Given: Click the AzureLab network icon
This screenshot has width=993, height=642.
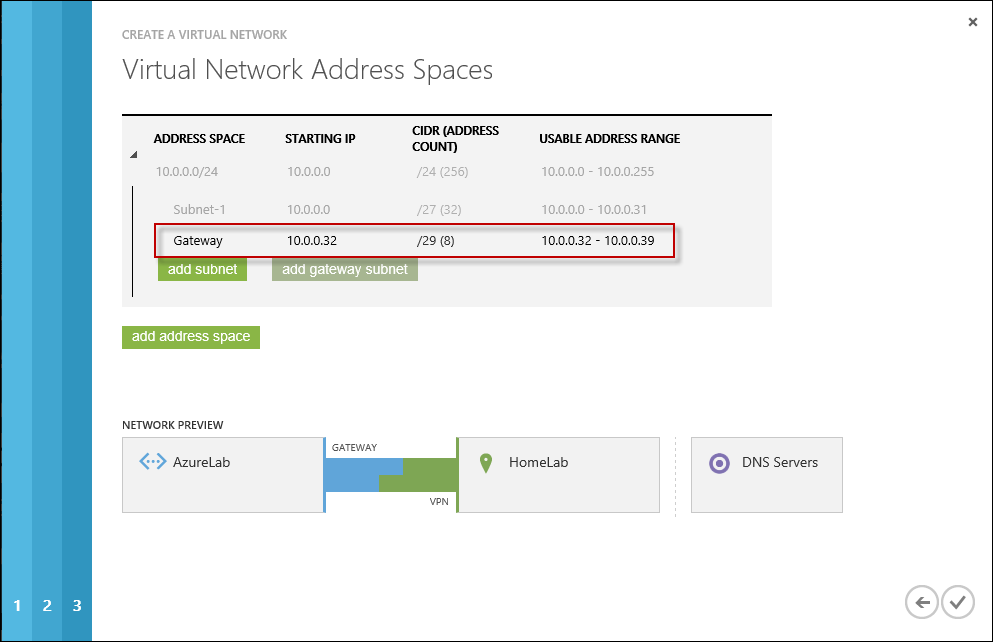Looking at the screenshot, I should (x=152, y=462).
